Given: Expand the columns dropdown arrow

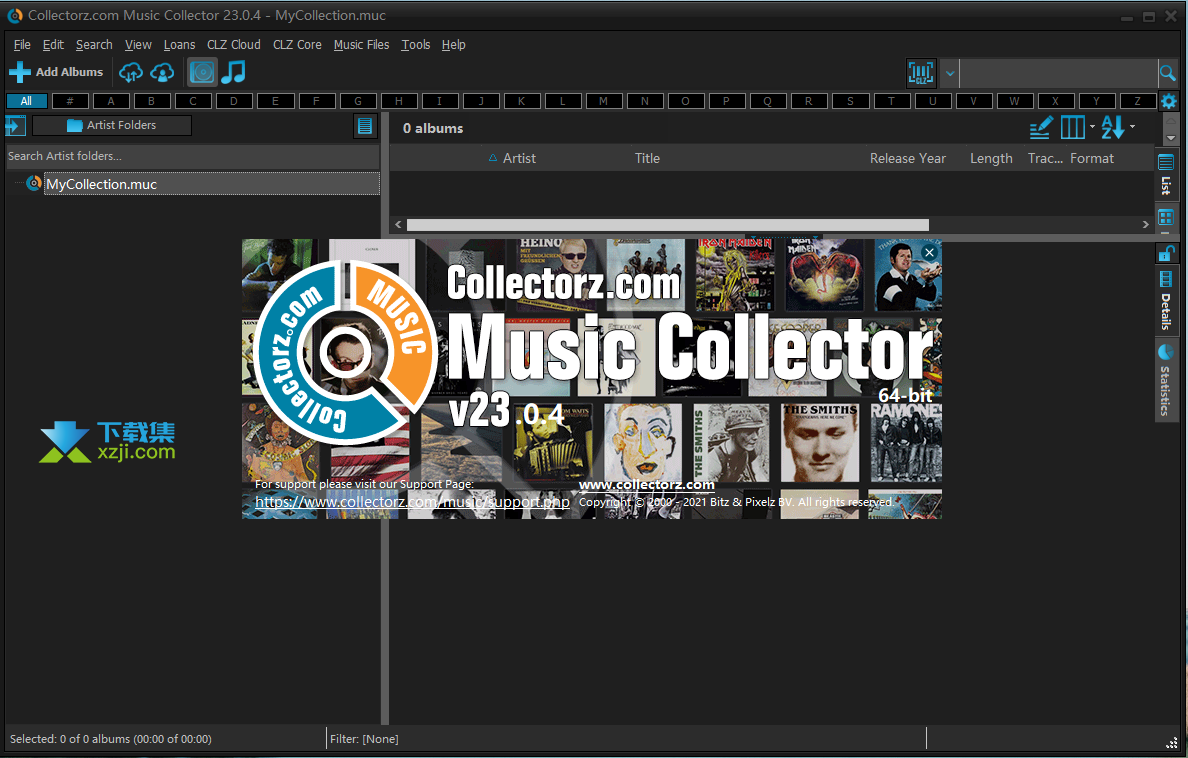Looking at the screenshot, I should (1092, 127).
